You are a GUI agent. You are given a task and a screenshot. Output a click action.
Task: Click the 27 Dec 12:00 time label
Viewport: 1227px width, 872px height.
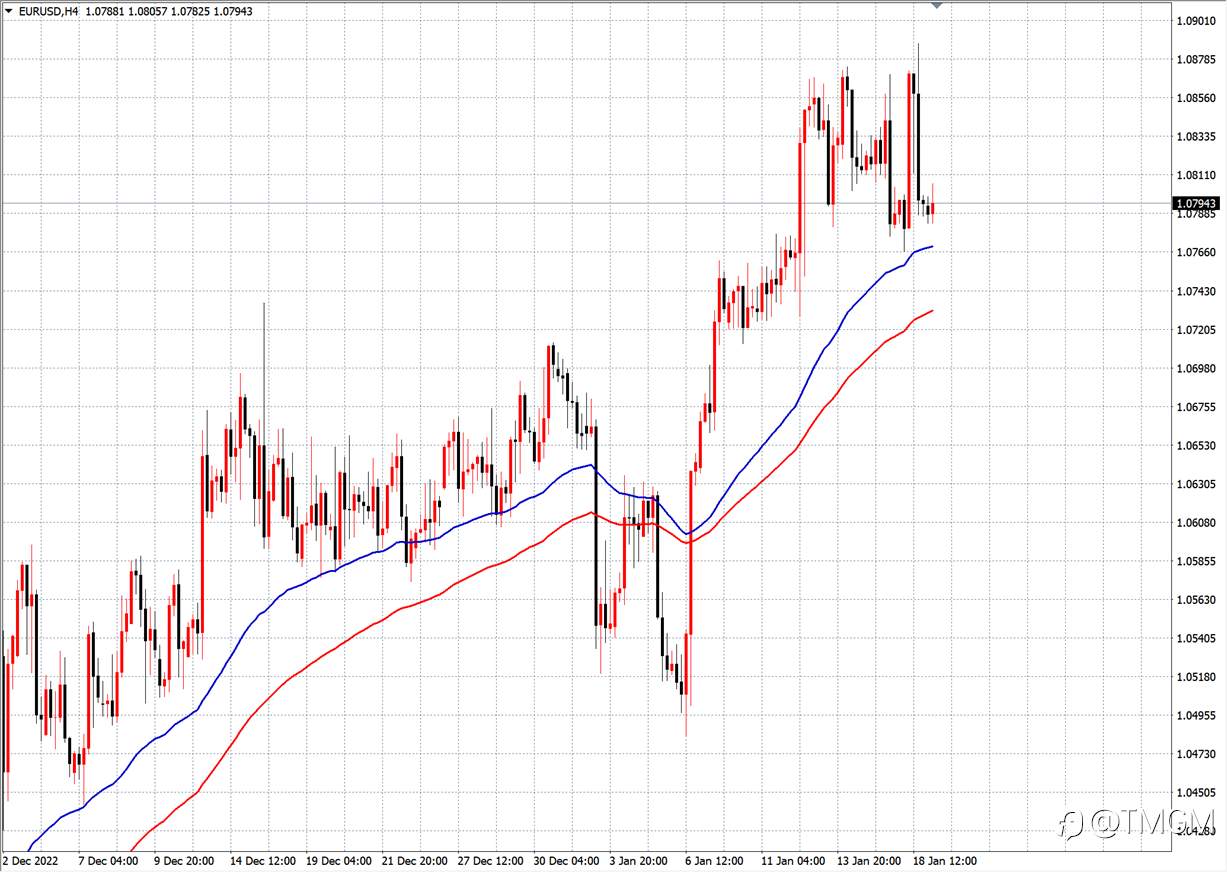click(x=491, y=860)
